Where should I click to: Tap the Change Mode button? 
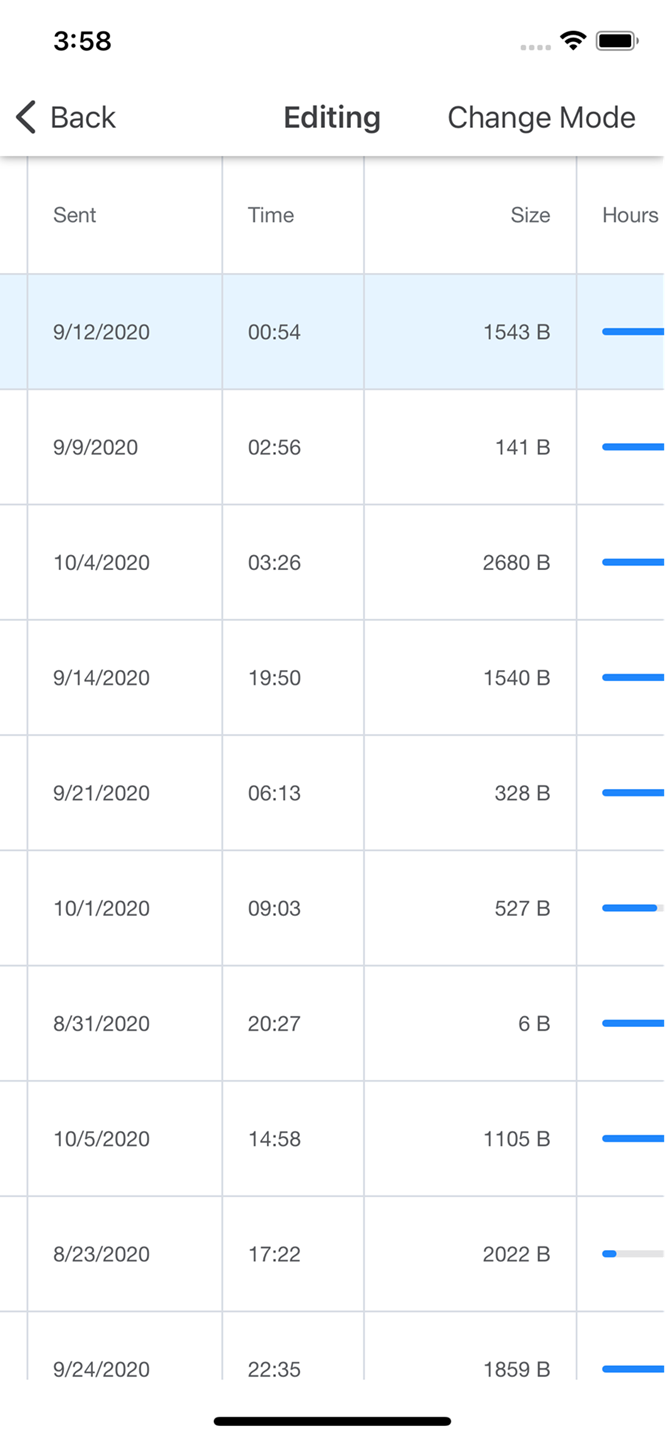[x=541, y=117]
